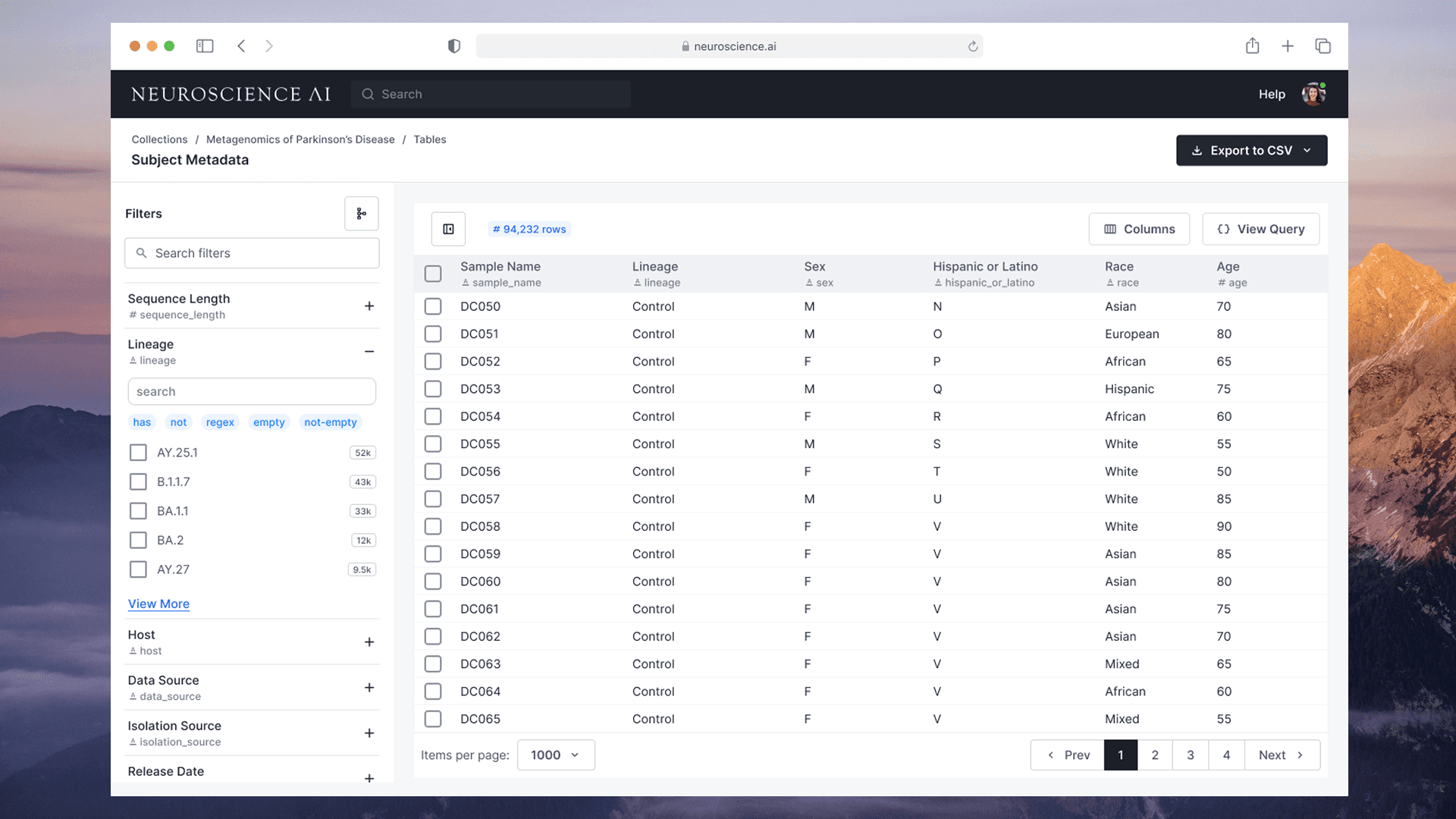Screen dimensions: 1456x819
Task: Click the Next page button
Action: (1282, 755)
